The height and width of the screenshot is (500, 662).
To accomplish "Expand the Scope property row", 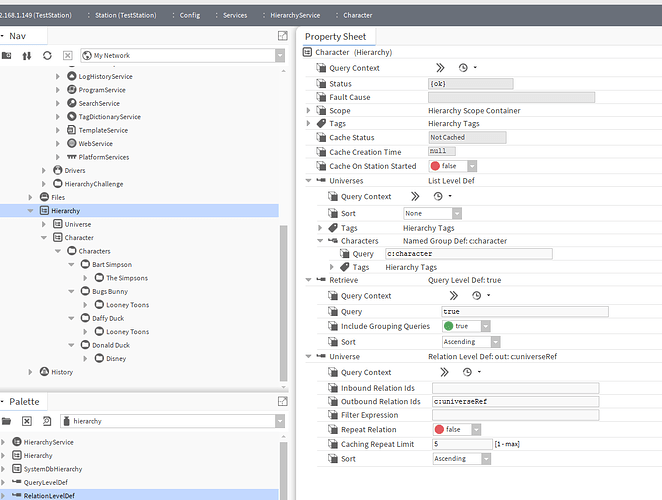I will (x=309, y=110).
